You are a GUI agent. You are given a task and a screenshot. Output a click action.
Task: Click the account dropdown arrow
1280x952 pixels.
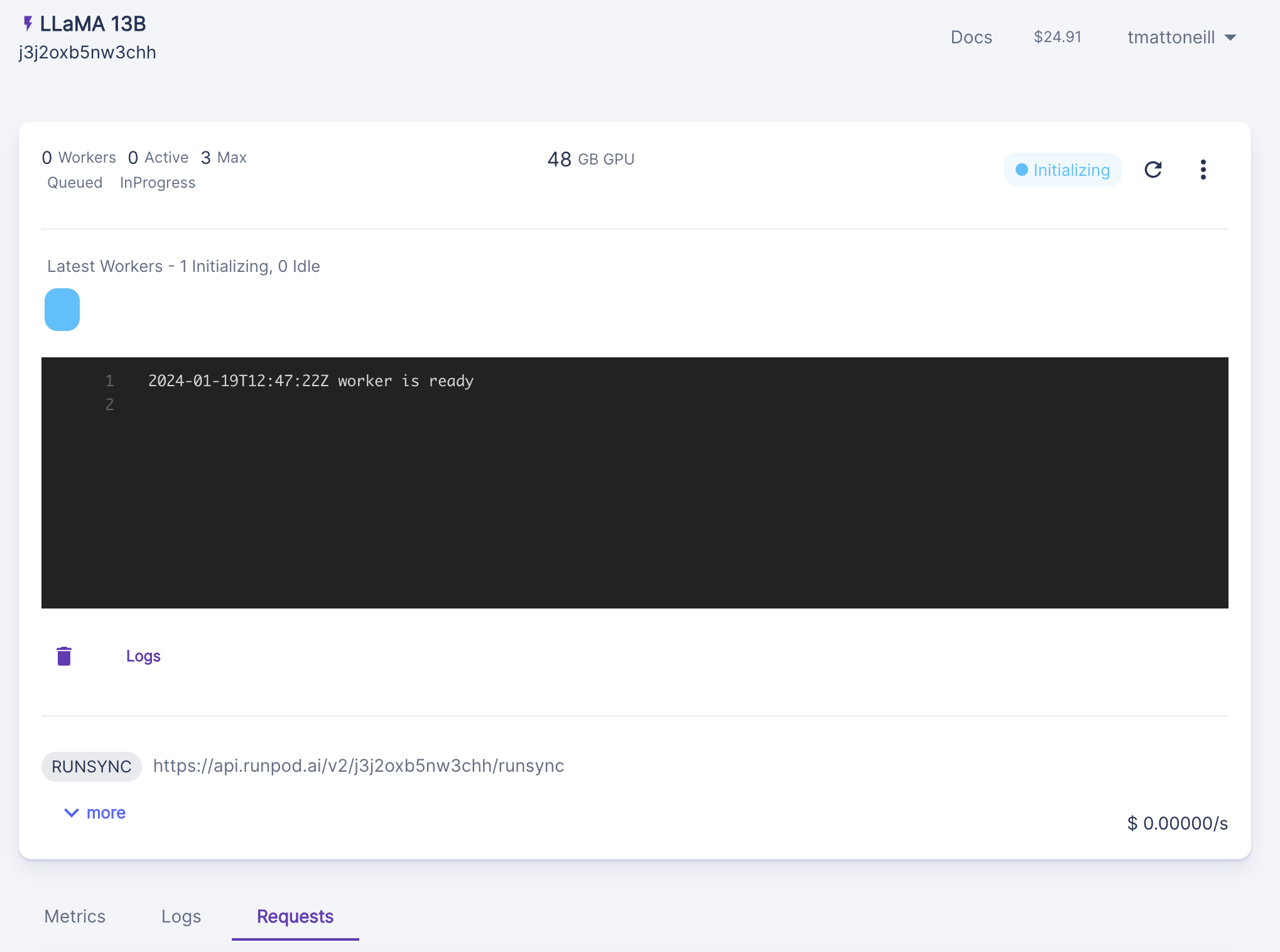(x=1230, y=38)
